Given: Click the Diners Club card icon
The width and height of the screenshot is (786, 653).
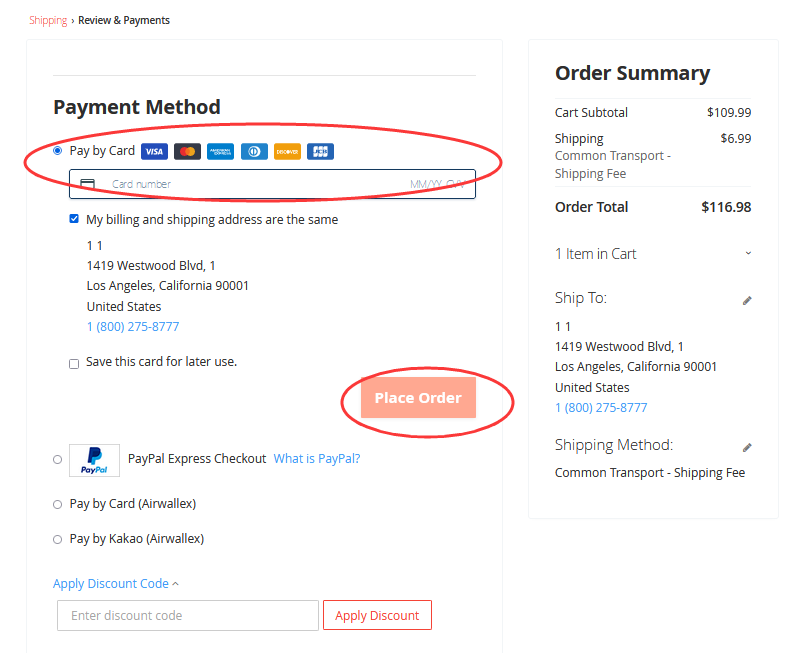Looking at the screenshot, I should point(254,151).
